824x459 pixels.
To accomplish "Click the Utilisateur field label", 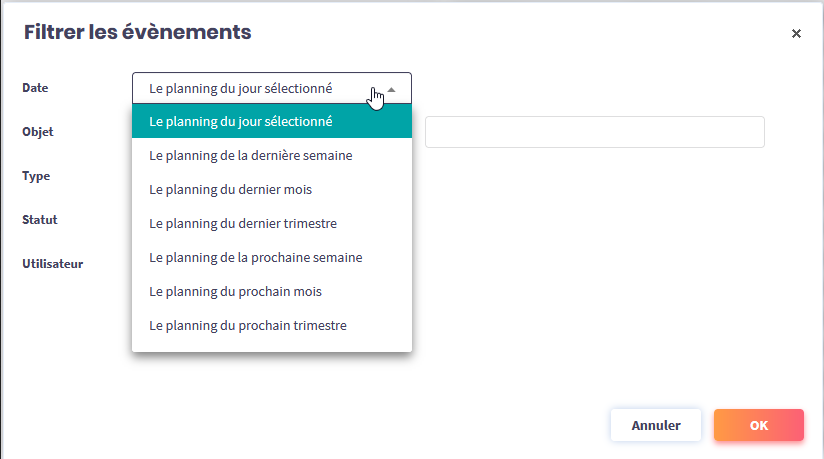I will [52, 264].
